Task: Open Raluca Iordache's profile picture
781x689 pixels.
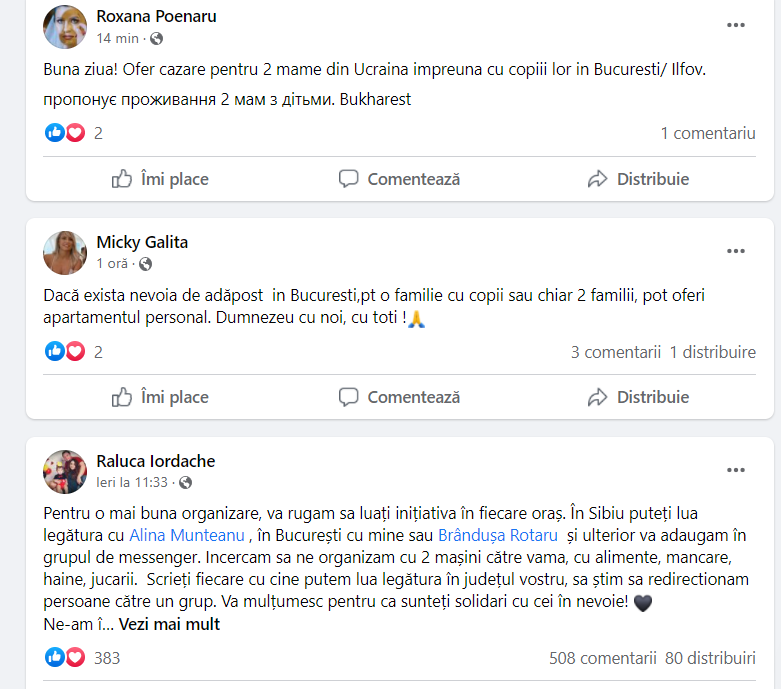Action: tap(65, 472)
